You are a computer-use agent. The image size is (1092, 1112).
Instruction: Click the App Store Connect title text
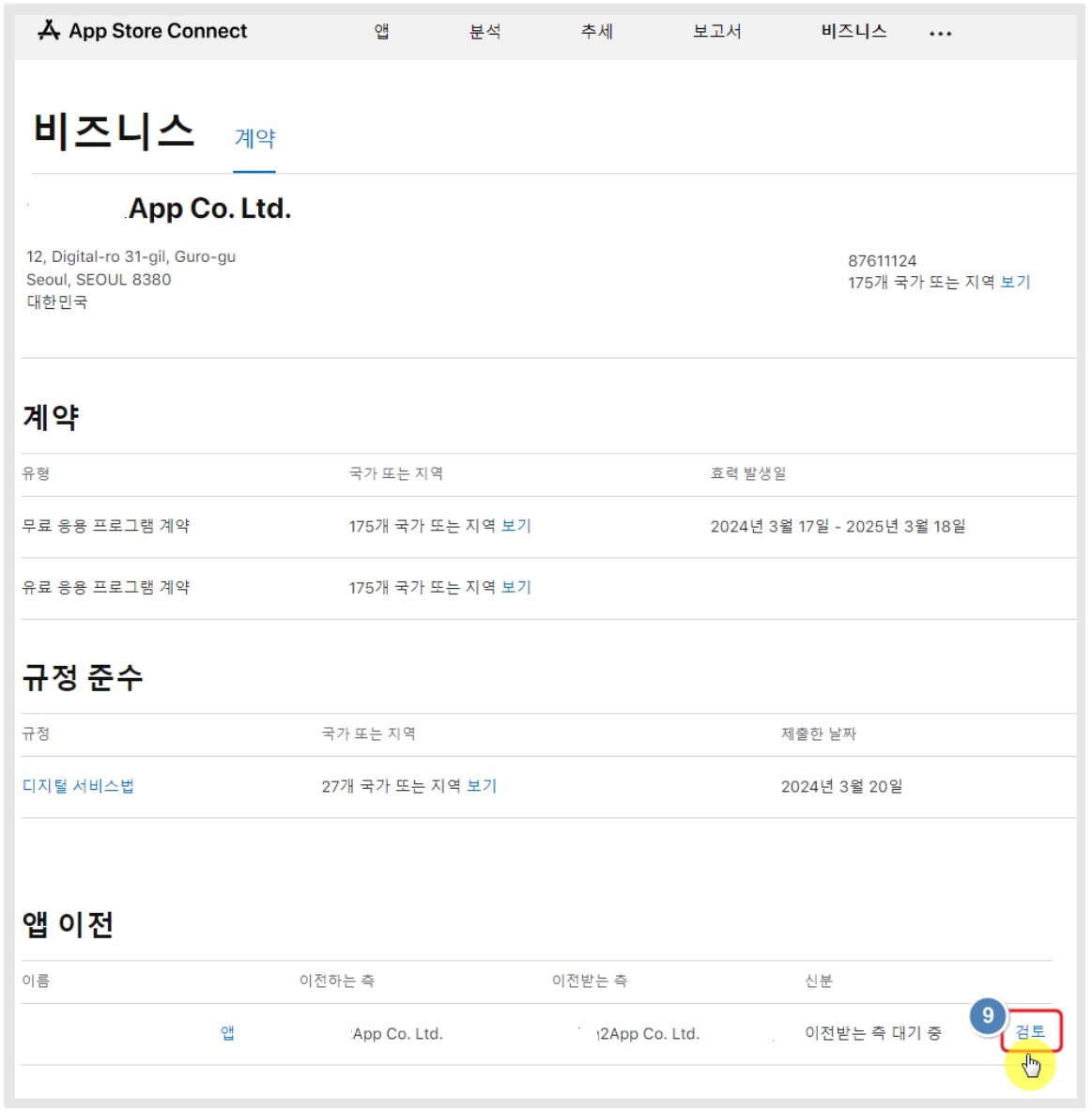point(158,30)
